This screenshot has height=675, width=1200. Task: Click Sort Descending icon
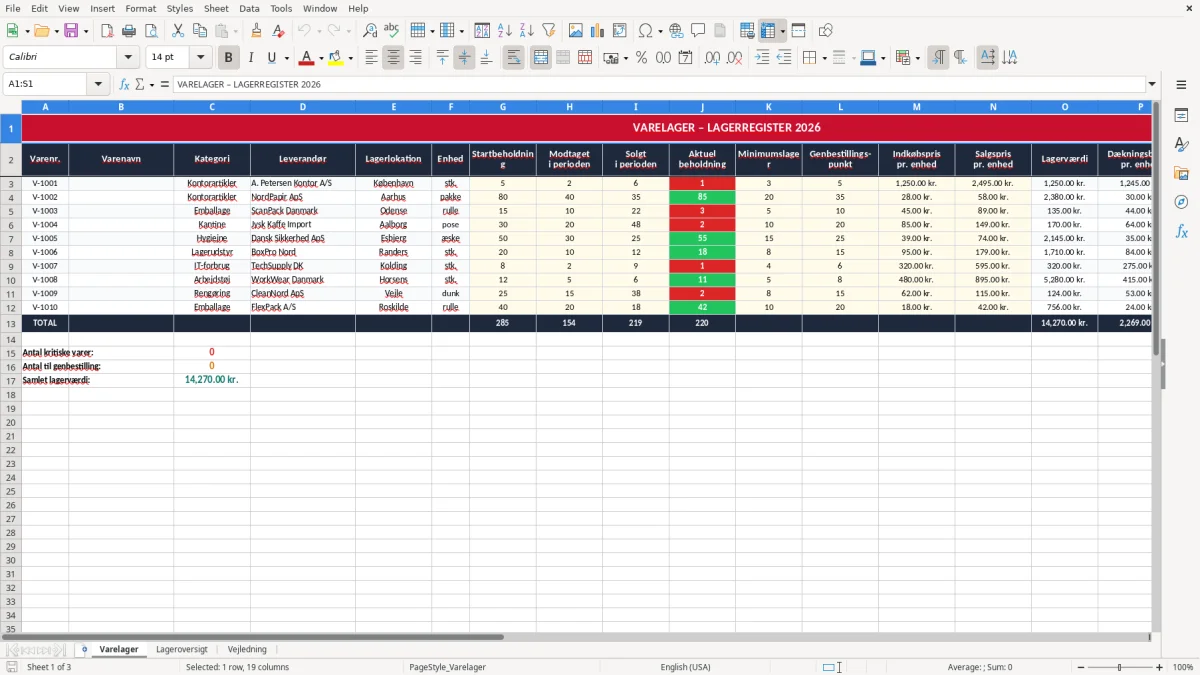526,31
